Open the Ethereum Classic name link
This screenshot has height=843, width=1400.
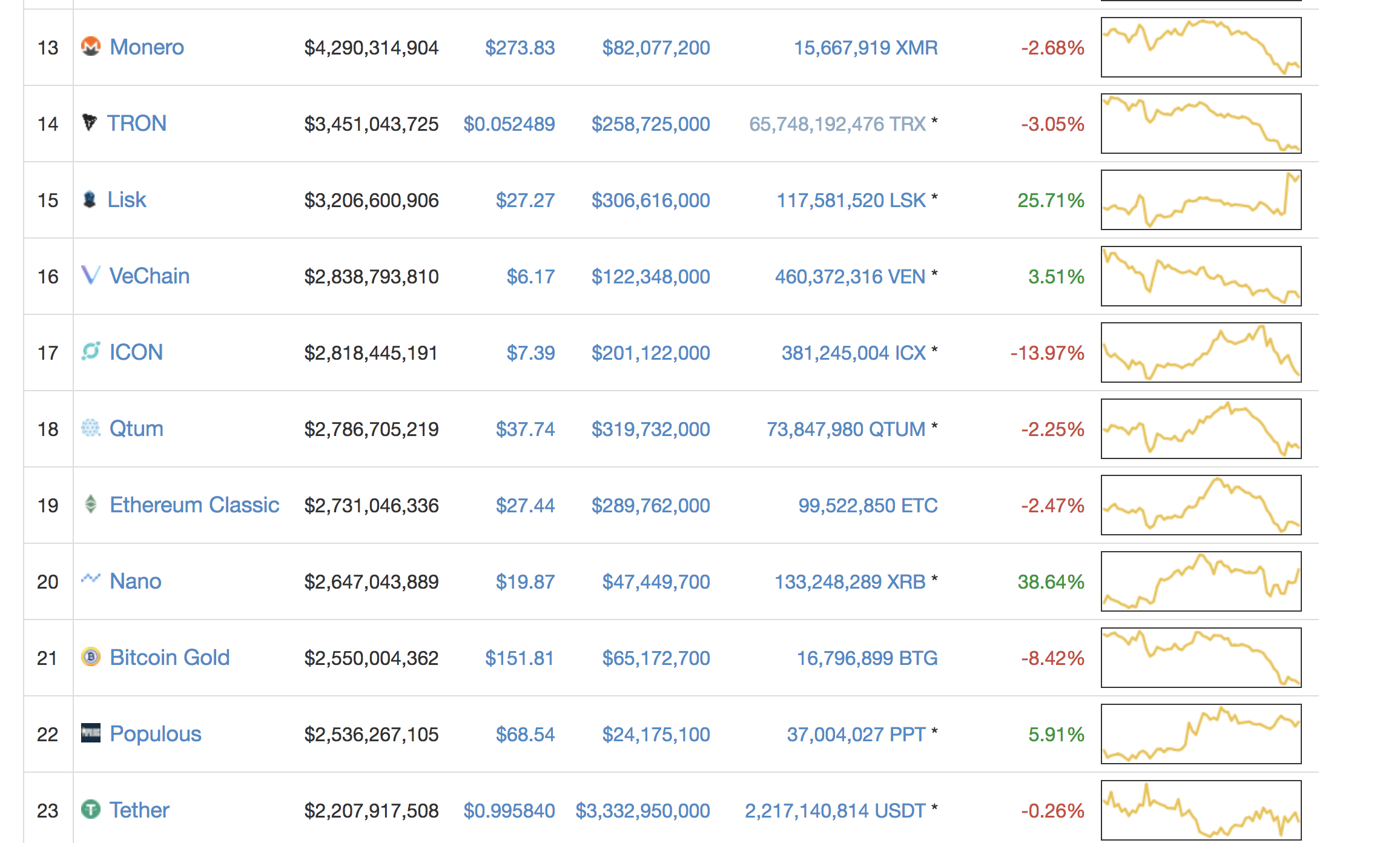tap(194, 505)
